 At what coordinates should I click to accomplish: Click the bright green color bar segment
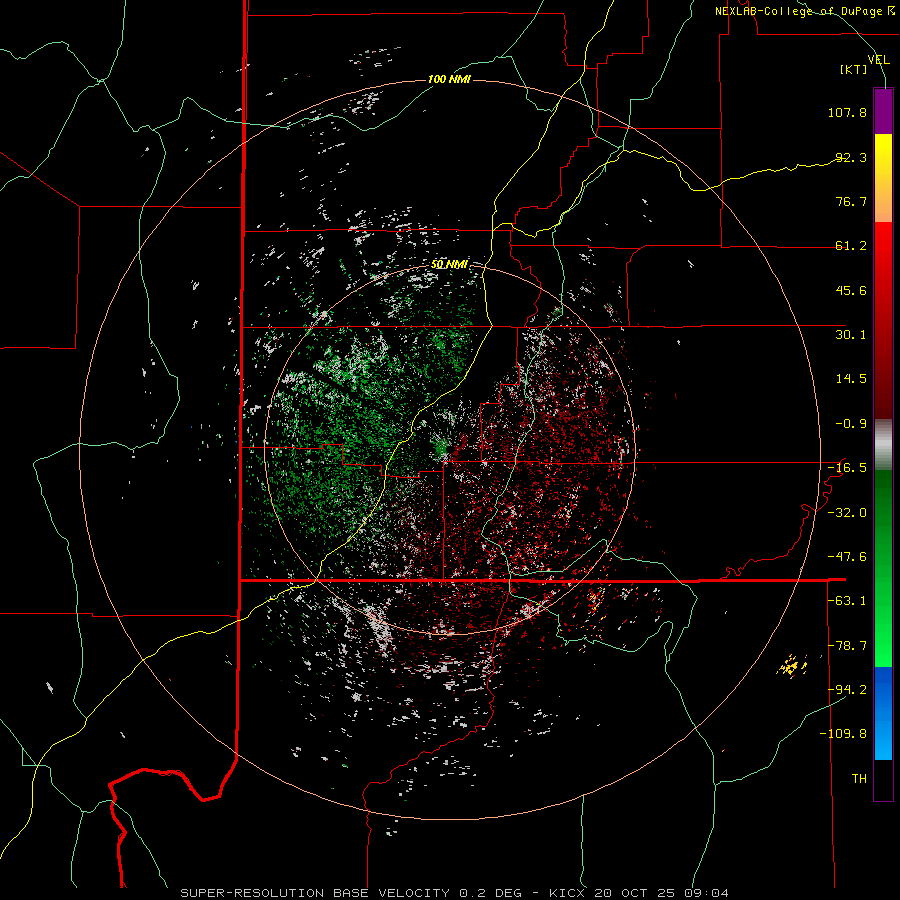(883, 568)
